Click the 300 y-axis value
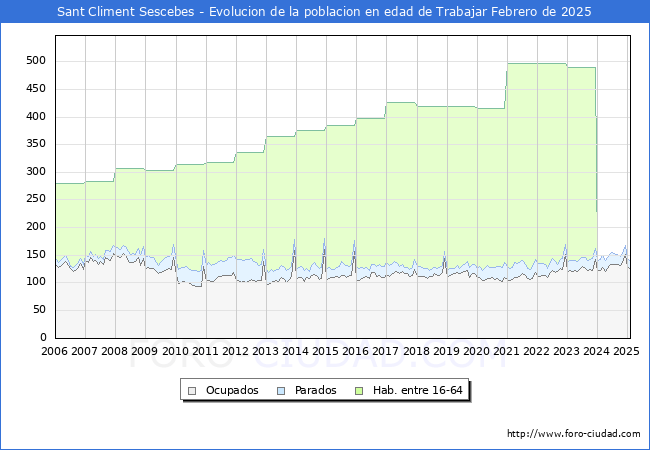 point(36,172)
